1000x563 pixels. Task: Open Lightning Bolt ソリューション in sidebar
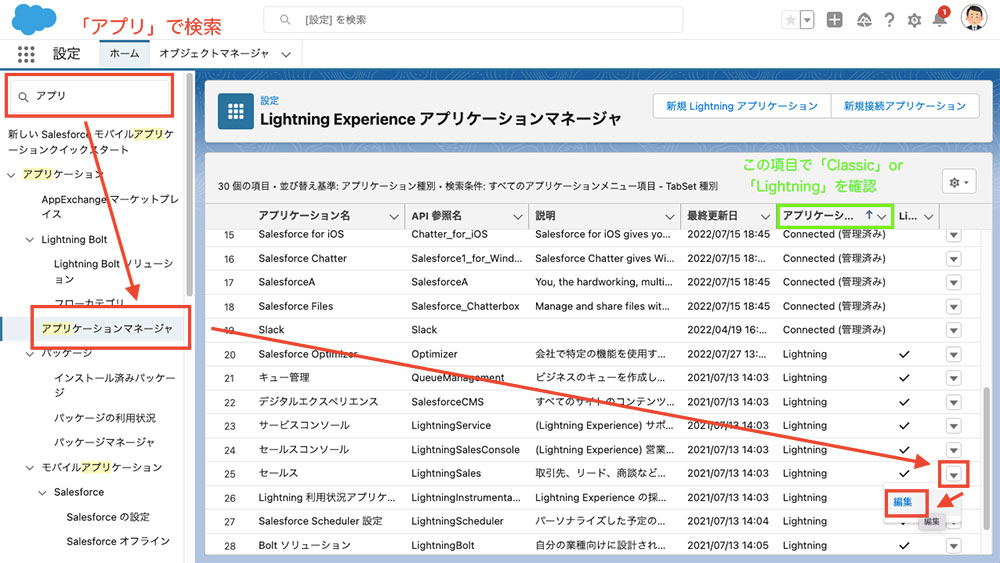point(114,271)
